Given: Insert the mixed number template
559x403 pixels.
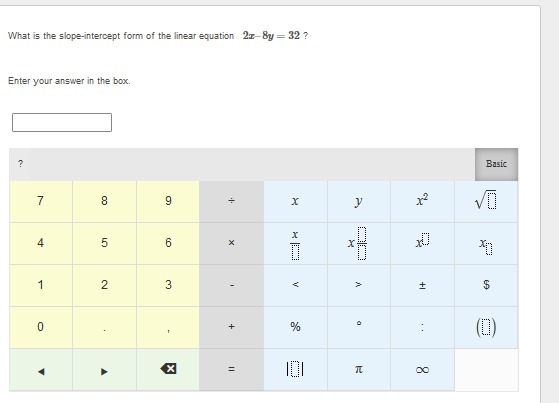Looking at the screenshot, I should [359, 243].
